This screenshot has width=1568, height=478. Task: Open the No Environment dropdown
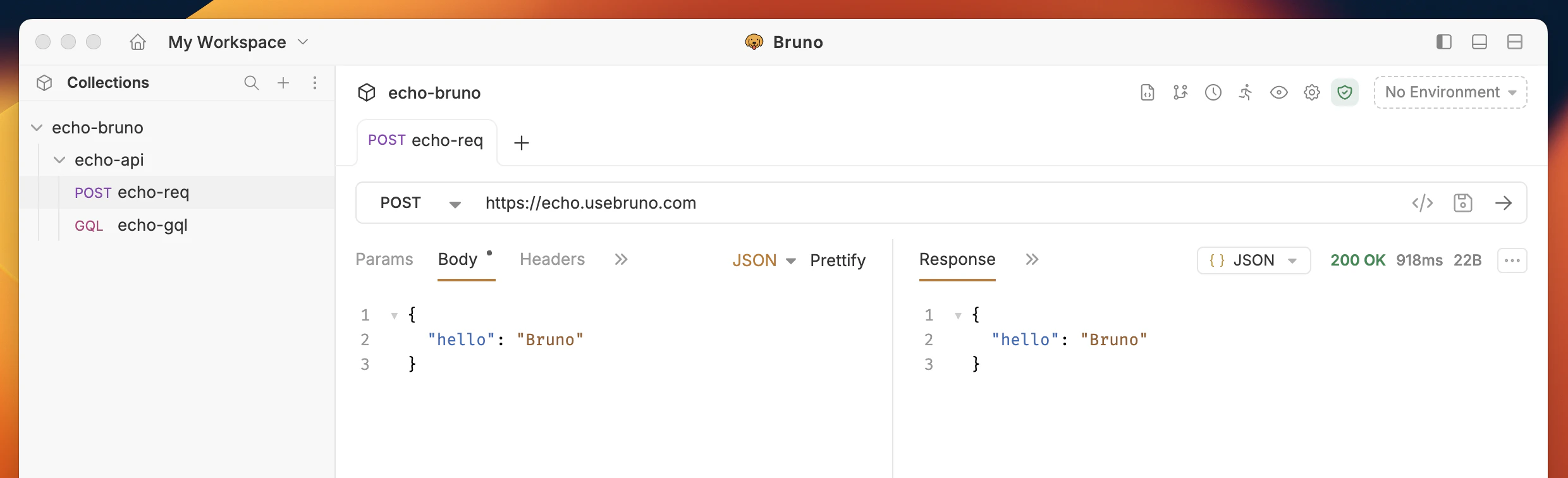(1450, 92)
